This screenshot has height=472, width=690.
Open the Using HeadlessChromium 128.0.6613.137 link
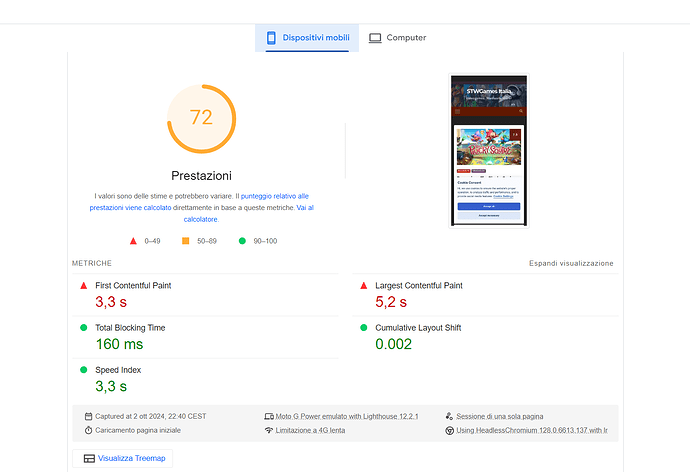[532, 430]
